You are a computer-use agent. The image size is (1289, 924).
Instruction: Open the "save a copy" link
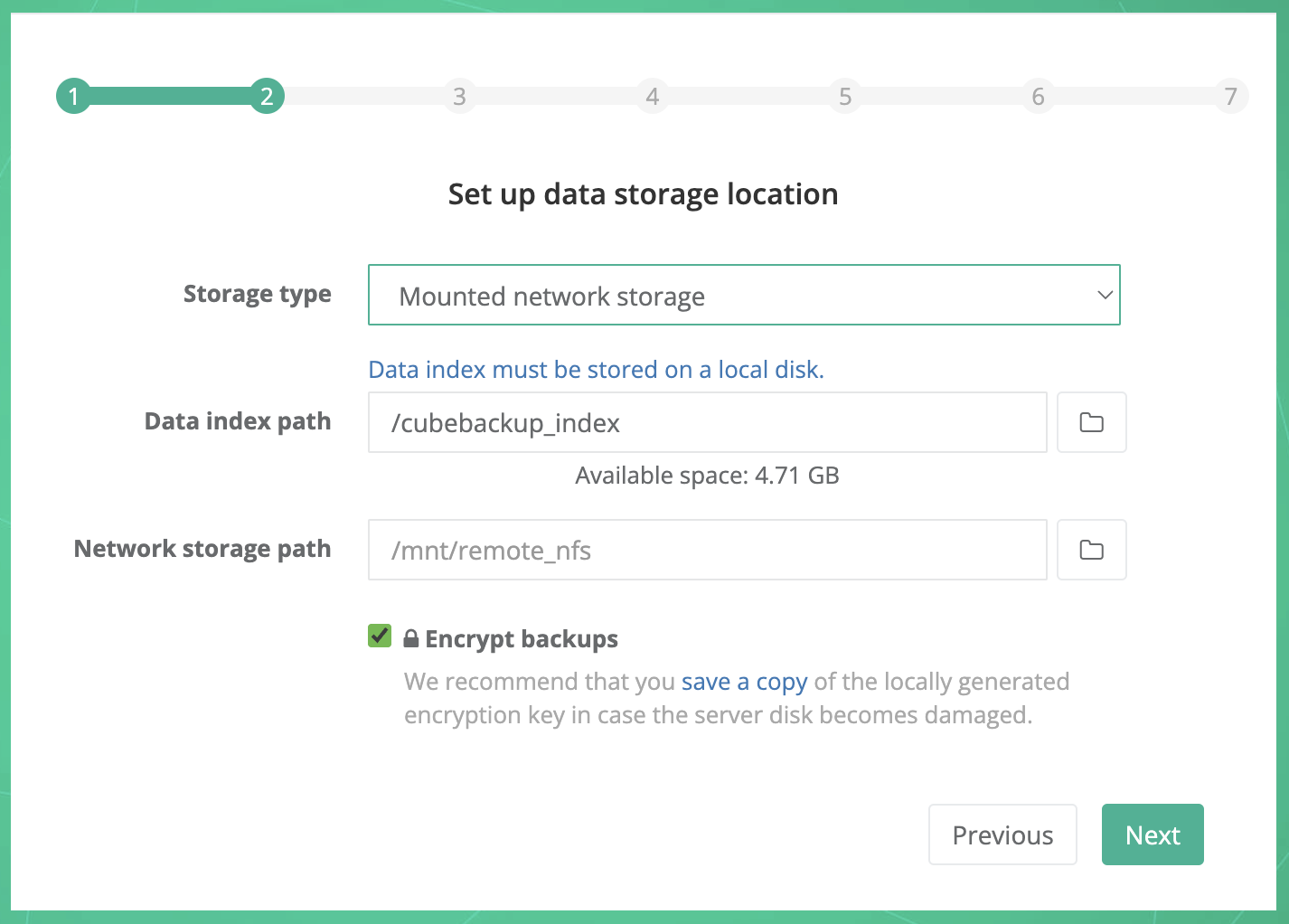(744, 682)
